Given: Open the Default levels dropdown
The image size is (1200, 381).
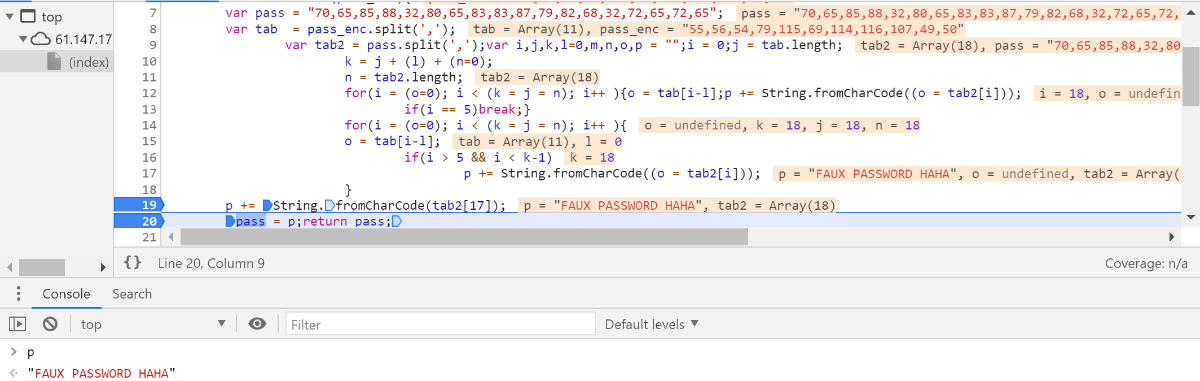Looking at the screenshot, I should [x=651, y=324].
